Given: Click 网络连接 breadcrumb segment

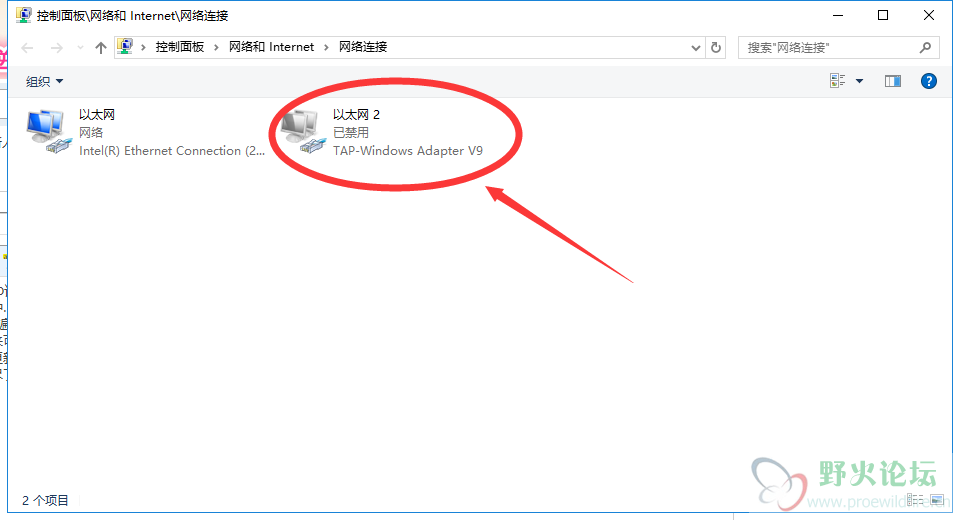Looking at the screenshot, I should [363, 47].
